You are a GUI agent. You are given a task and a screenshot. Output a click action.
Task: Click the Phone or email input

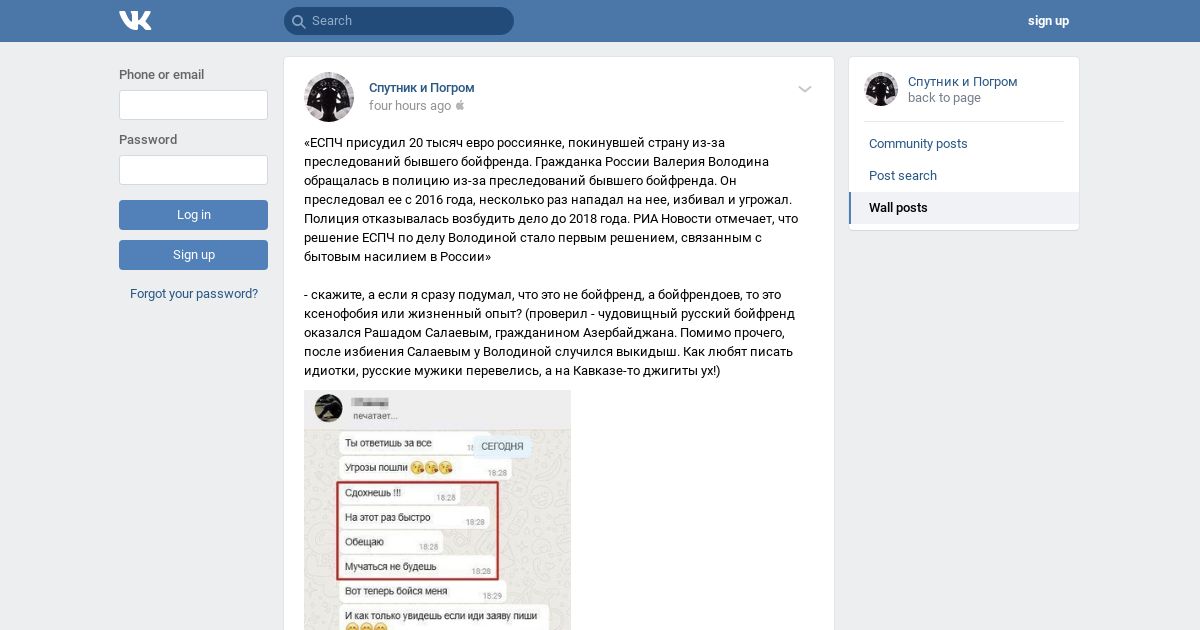[193, 105]
